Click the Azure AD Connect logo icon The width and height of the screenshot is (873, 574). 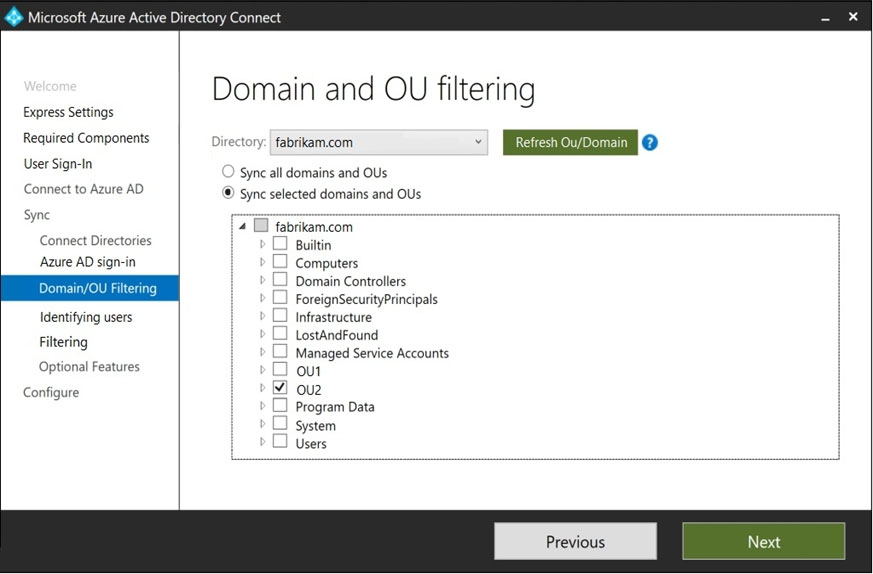(x=13, y=17)
